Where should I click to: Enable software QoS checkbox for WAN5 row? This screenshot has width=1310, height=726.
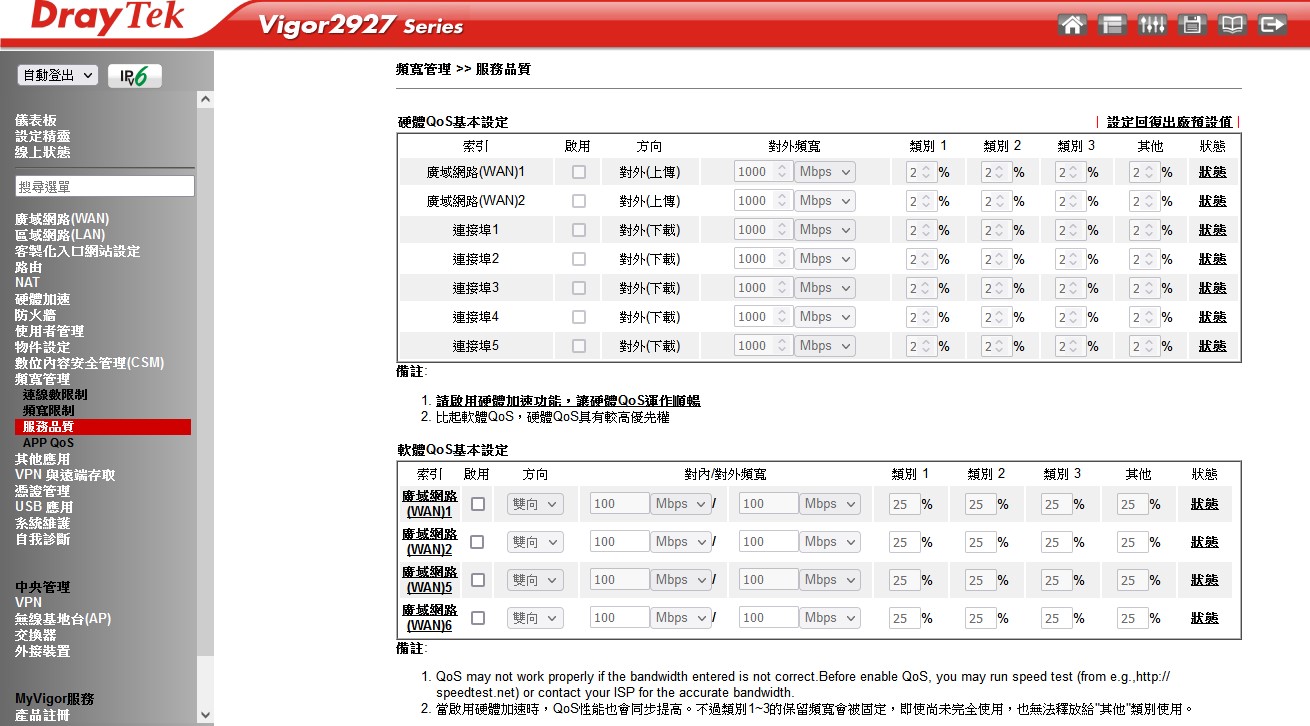477,580
